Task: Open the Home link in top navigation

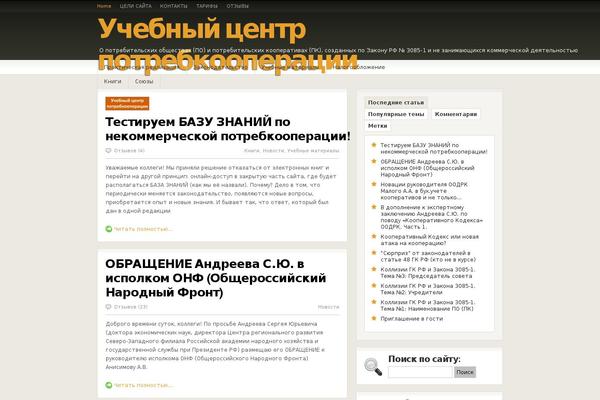Action: coord(104,6)
